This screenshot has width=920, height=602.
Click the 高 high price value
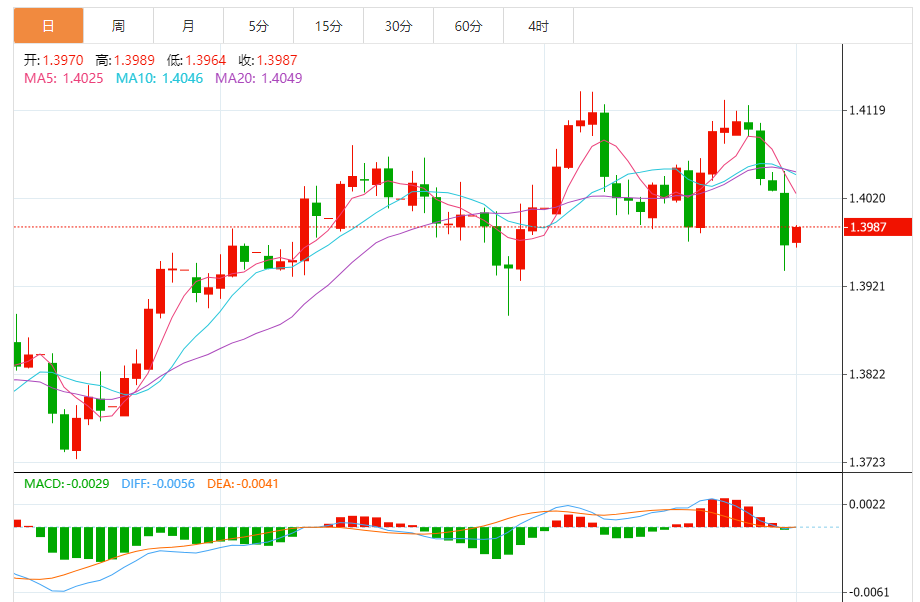[135, 60]
